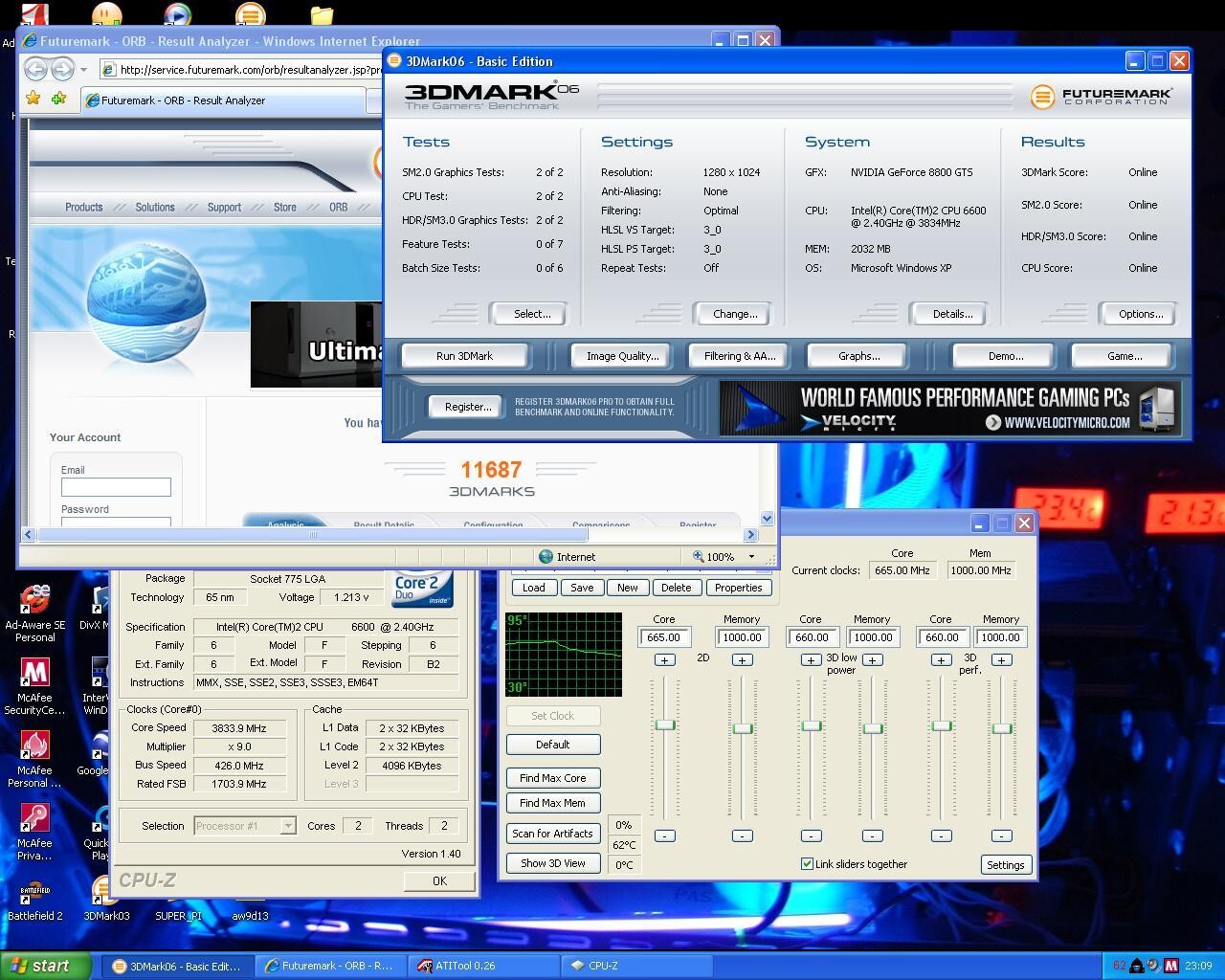Increase 2D Core clock with plus button
Viewport: 1225px width, 980px height.
(664, 660)
